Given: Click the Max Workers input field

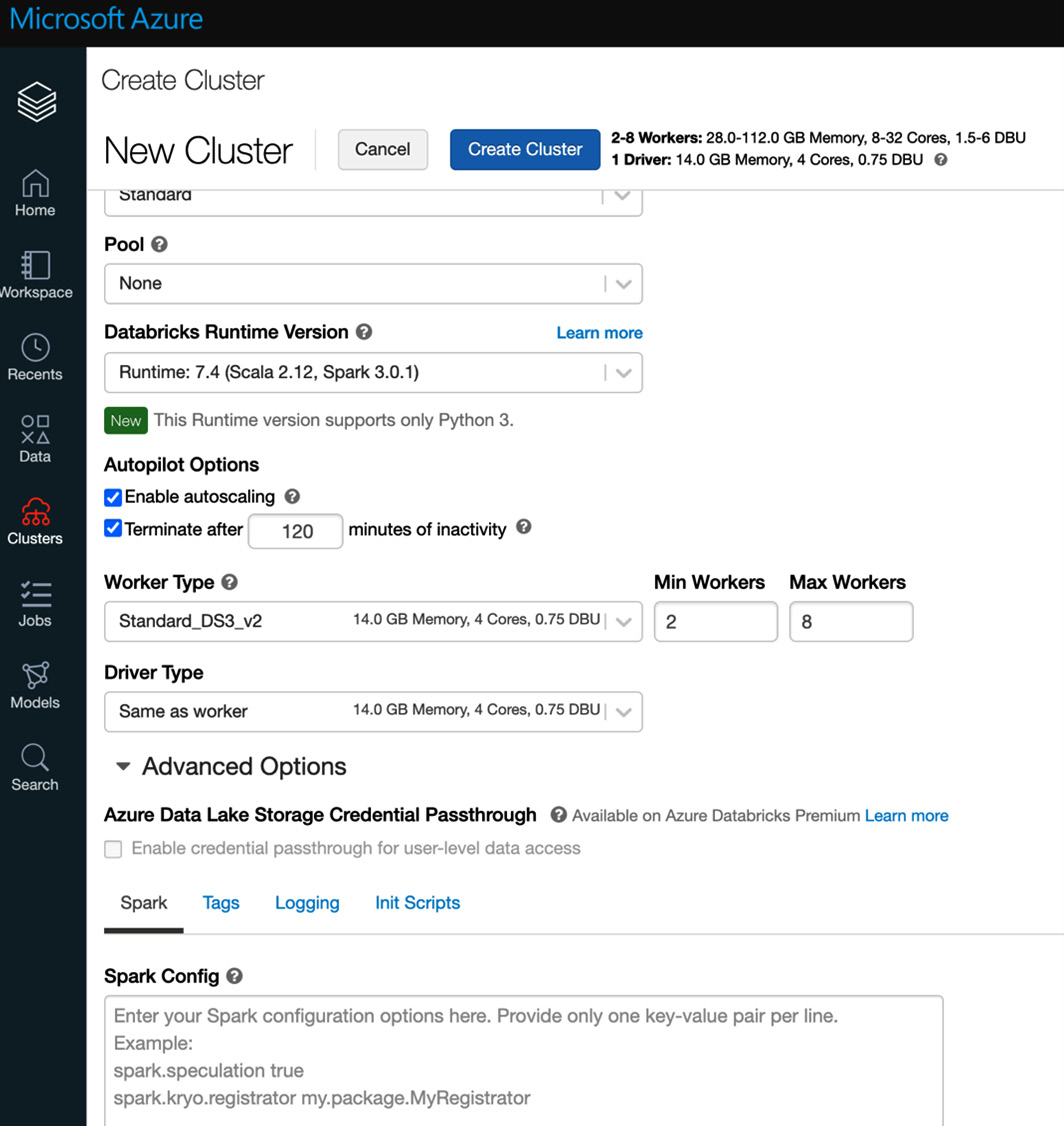Looking at the screenshot, I should [x=851, y=621].
